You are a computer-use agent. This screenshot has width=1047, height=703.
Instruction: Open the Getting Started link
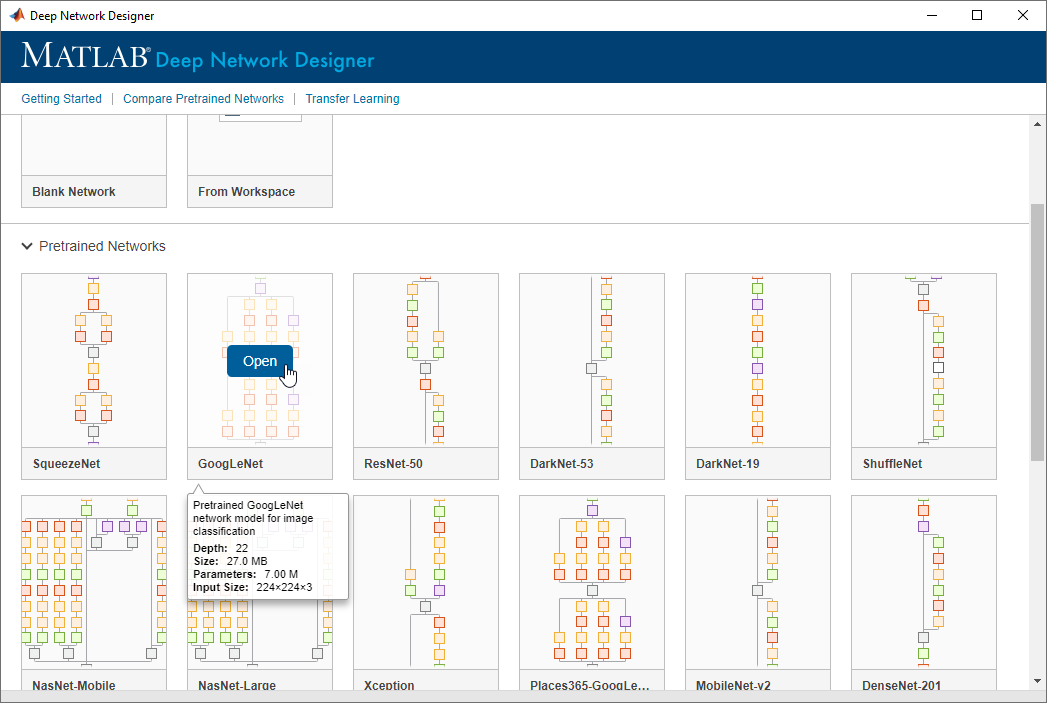pos(62,99)
